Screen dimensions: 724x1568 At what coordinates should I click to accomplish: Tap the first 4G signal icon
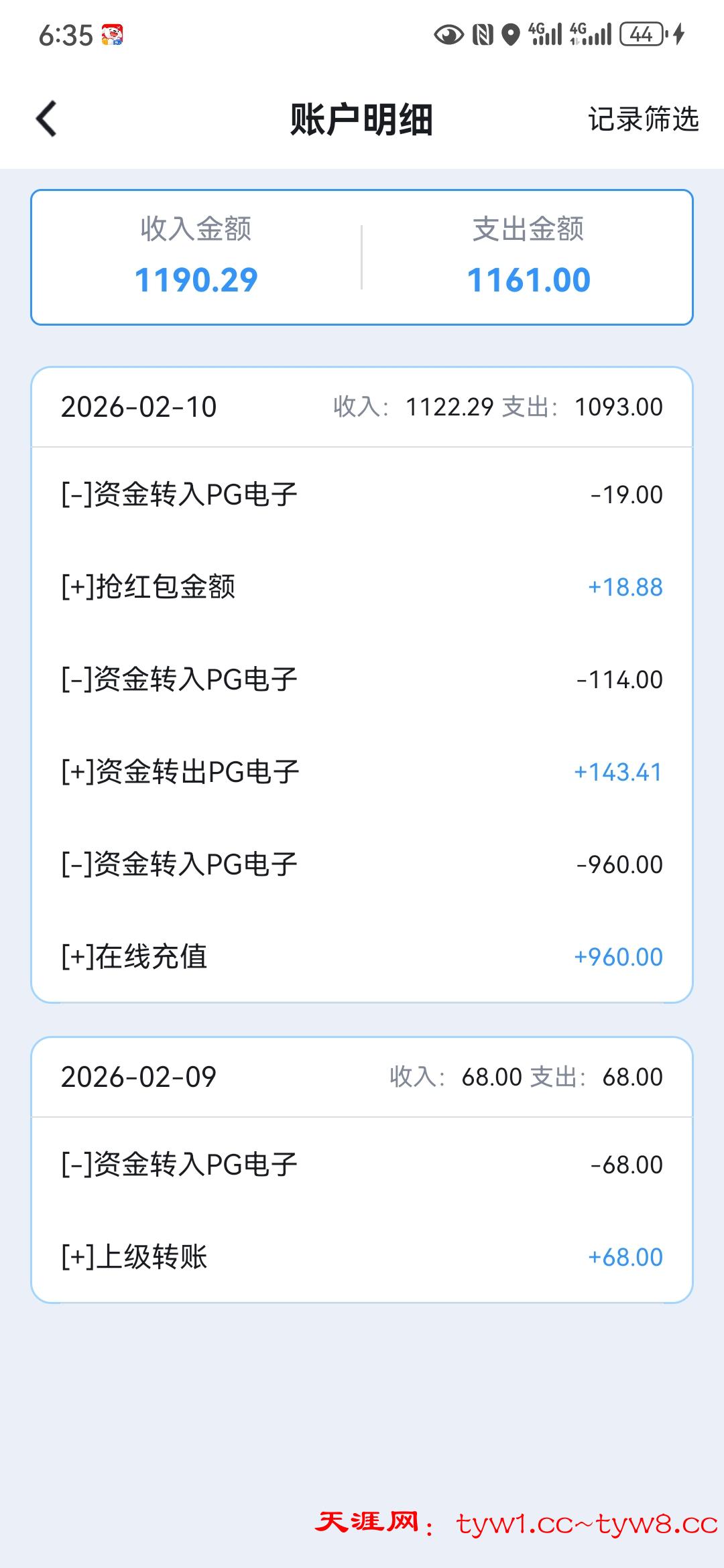point(544,34)
